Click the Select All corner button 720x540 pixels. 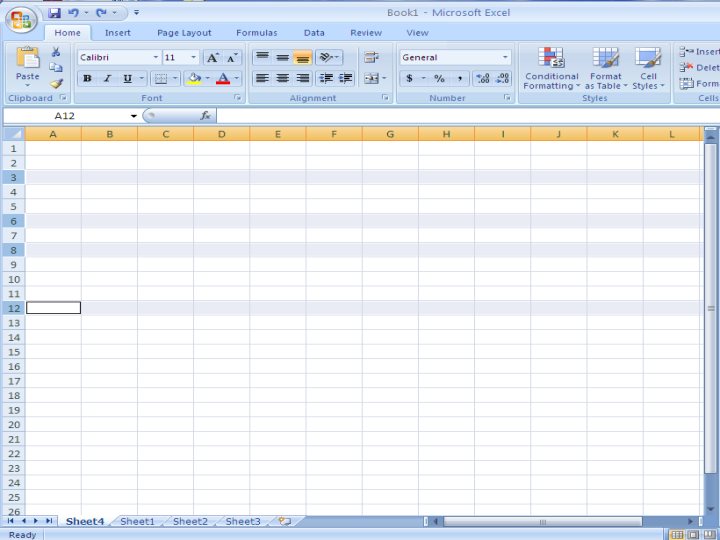(14, 134)
